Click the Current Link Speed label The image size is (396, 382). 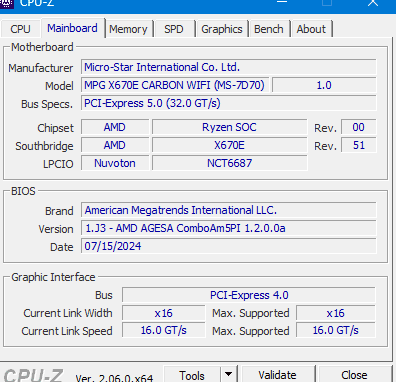pos(67,331)
